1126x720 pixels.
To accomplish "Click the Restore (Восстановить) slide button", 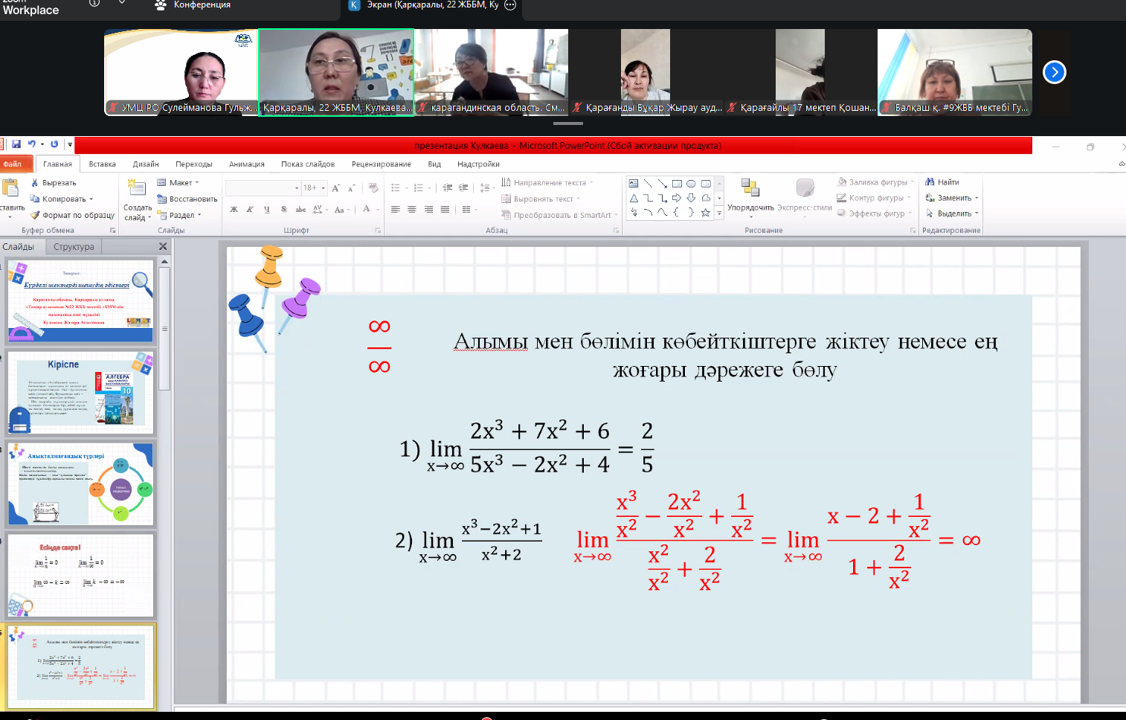I will click(186, 199).
